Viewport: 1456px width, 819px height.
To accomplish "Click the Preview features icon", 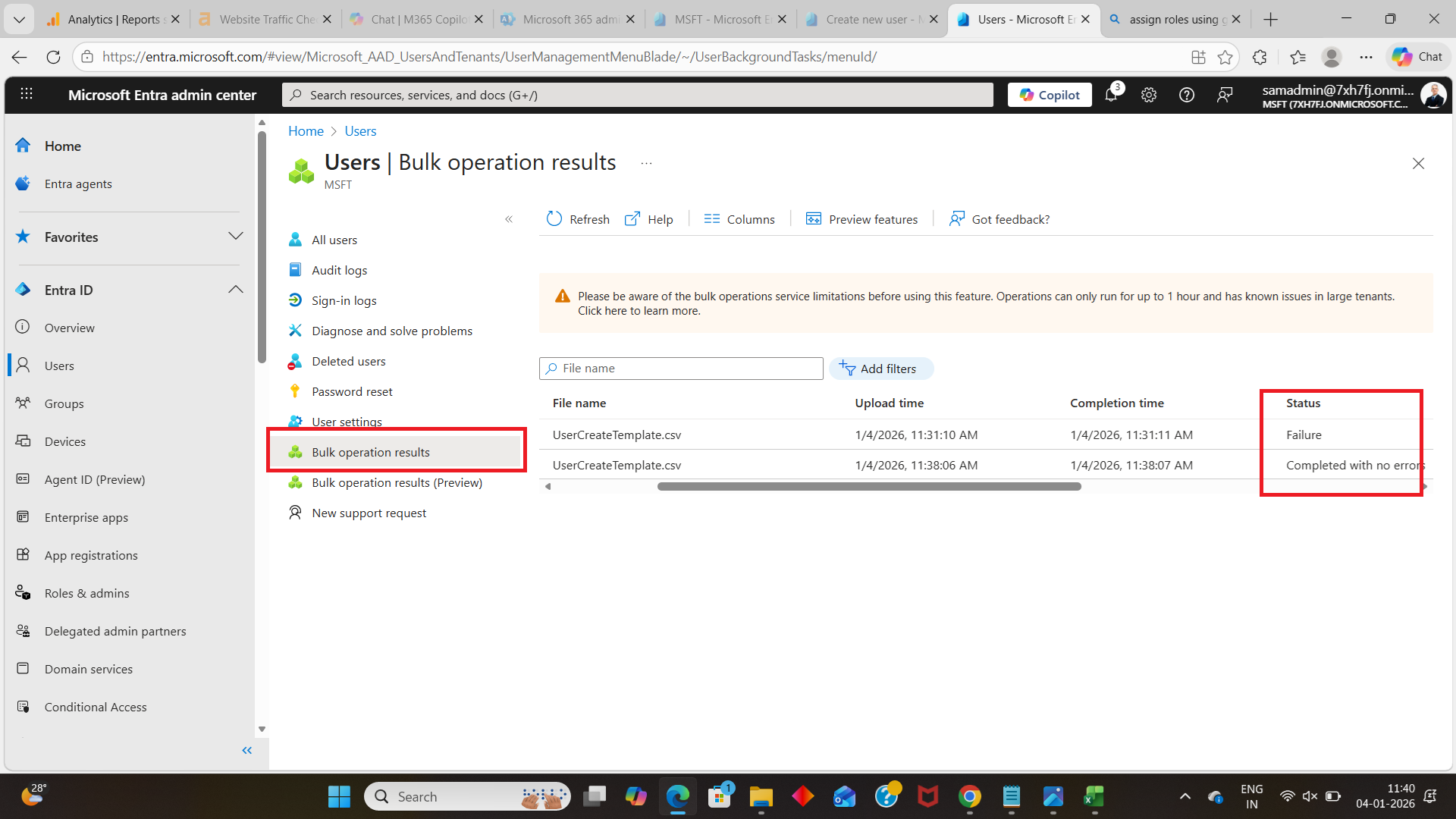I will [814, 219].
